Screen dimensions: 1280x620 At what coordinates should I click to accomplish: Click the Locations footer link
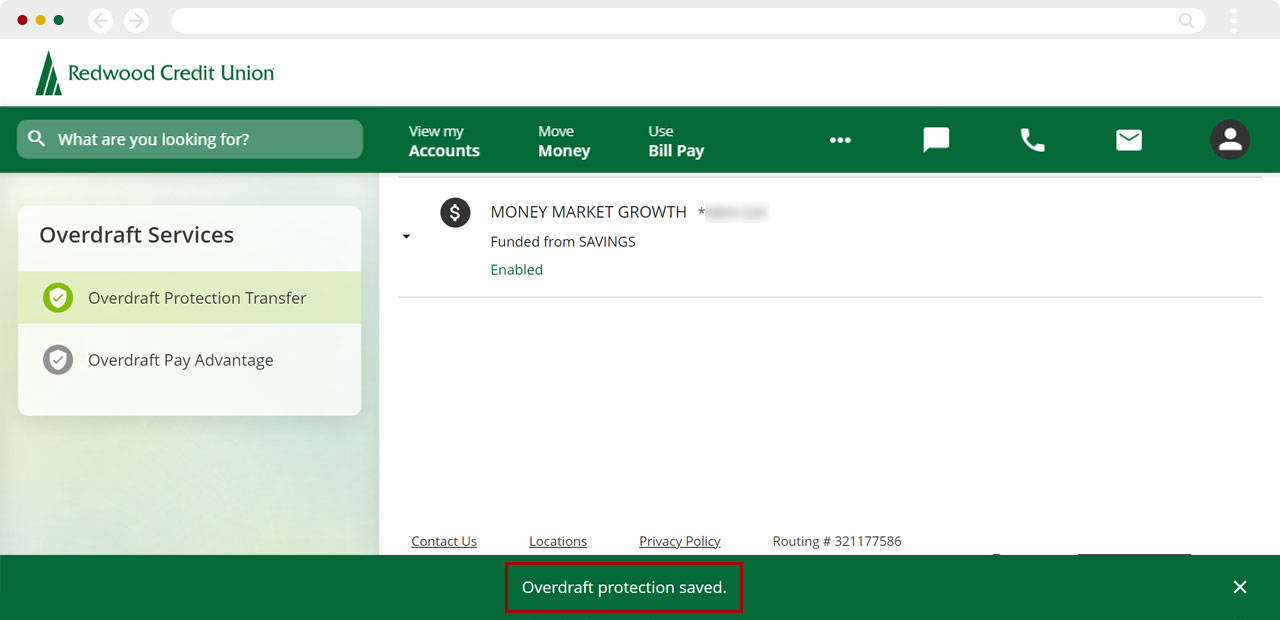point(558,541)
